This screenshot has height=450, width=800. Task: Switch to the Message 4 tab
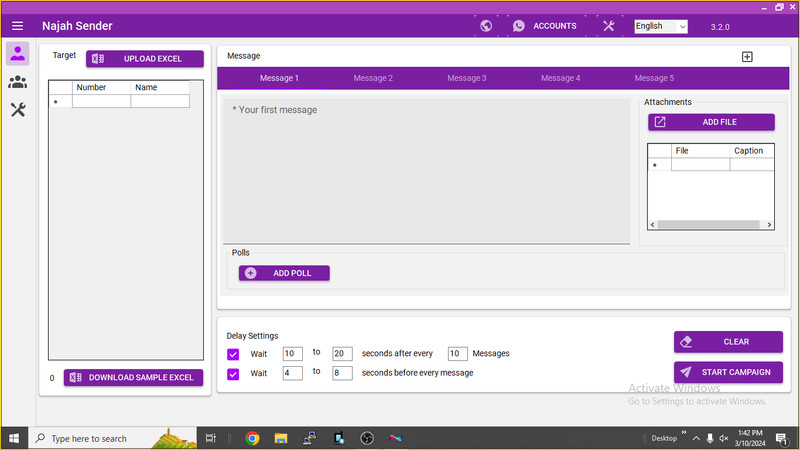560,78
